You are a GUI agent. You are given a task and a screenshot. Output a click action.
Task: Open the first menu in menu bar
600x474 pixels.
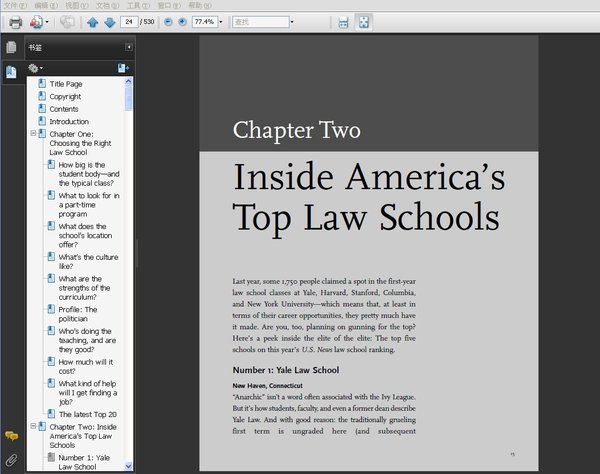point(15,5)
